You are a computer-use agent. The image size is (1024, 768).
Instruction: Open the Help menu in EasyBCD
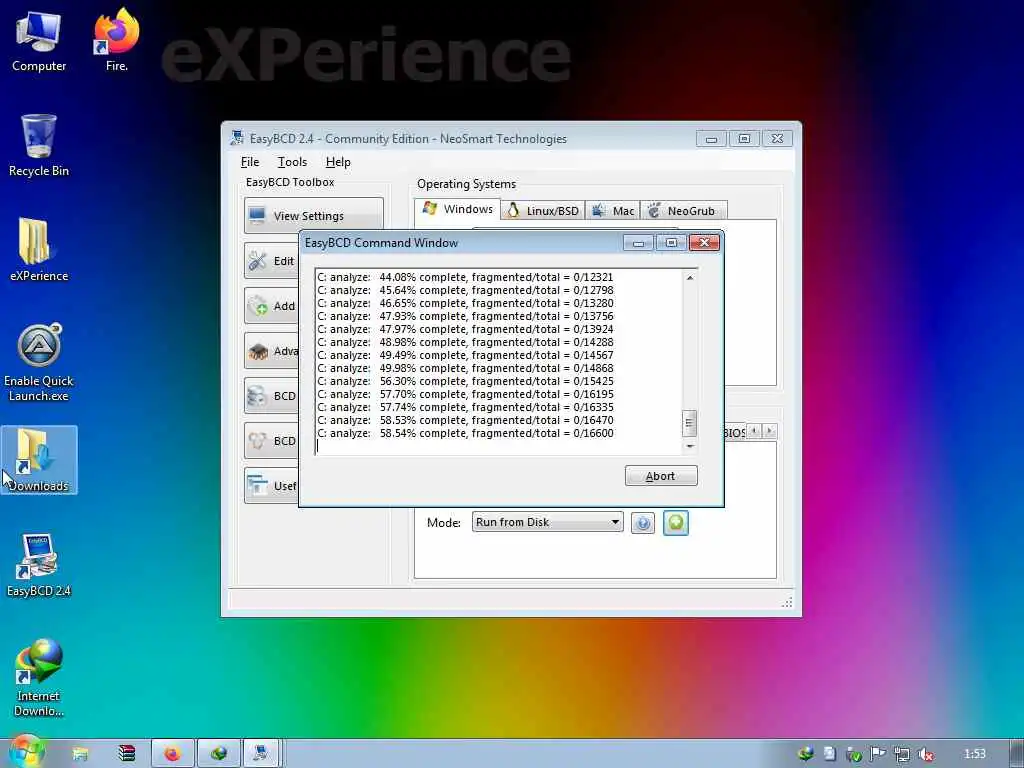(338, 162)
